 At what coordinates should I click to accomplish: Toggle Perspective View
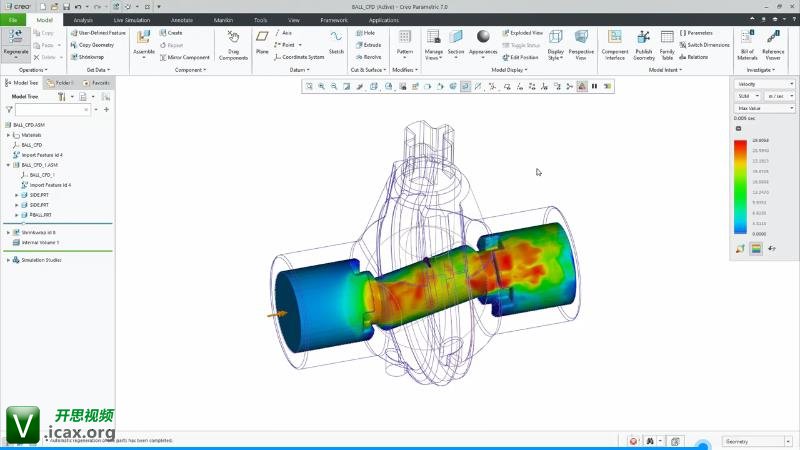[x=581, y=45]
